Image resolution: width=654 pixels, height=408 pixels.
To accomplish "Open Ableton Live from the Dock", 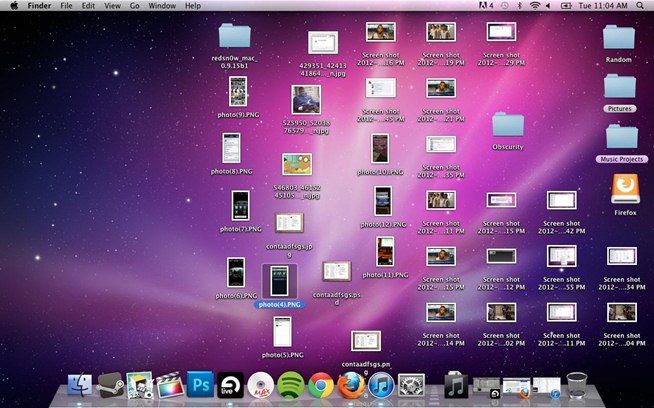I will coord(230,385).
